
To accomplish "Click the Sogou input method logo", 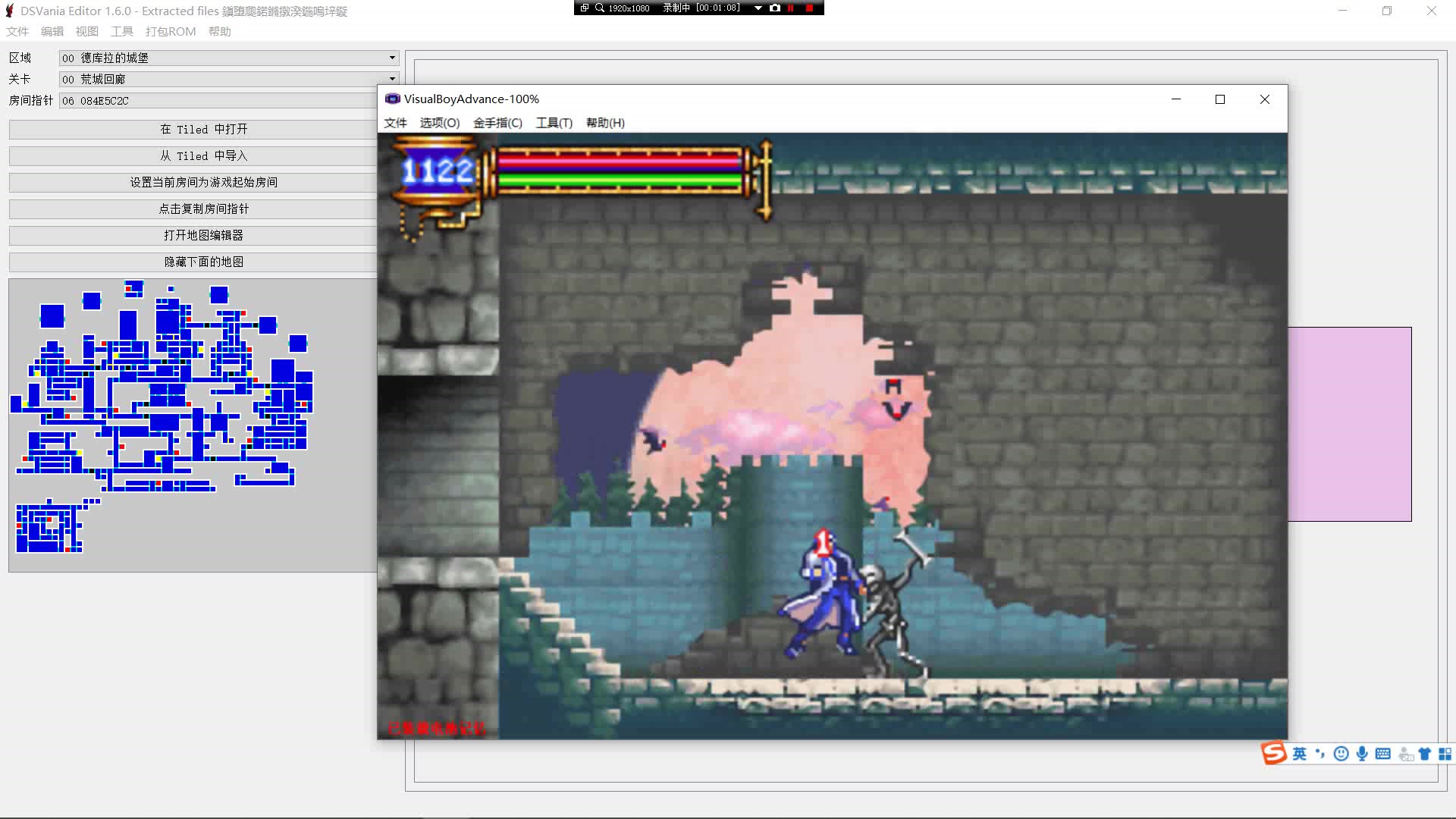I will tap(1274, 753).
